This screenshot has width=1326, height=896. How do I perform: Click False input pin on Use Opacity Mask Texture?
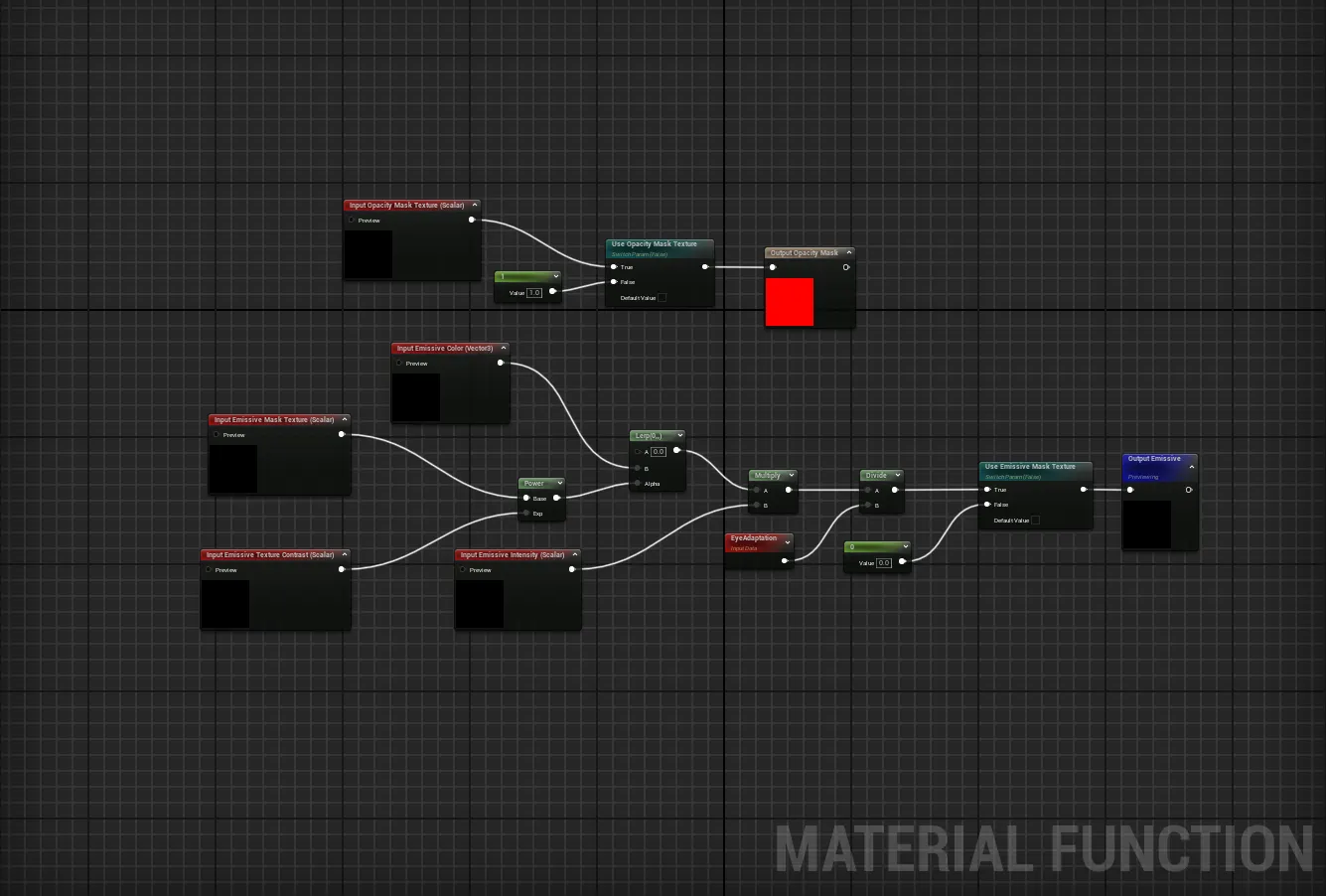coord(615,282)
